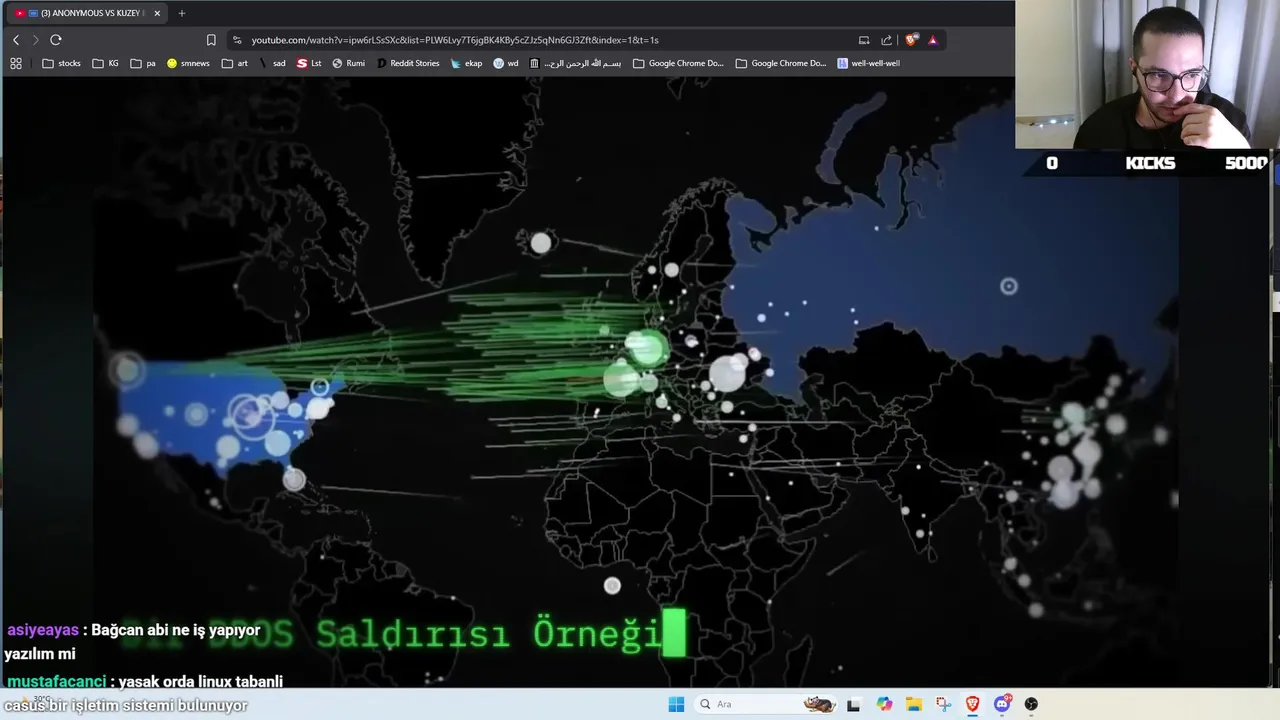This screenshot has height=720, width=1280.
Task: Open the well-well-well bookmark
Action: pyautogui.click(x=868, y=63)
